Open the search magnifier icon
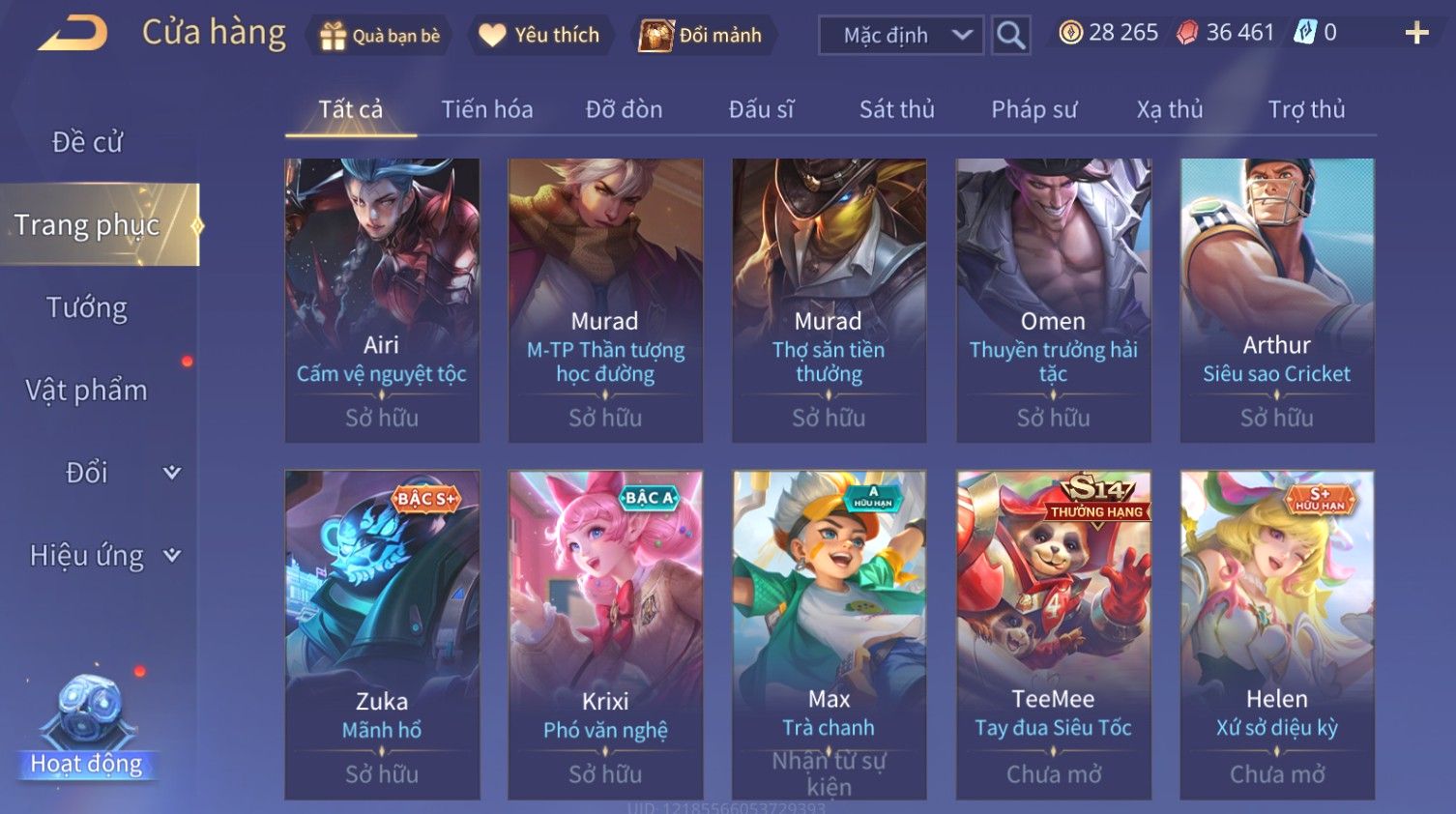Image resolution: width=1456 pixels, height=814 pixels. (x=1010, y=35)
